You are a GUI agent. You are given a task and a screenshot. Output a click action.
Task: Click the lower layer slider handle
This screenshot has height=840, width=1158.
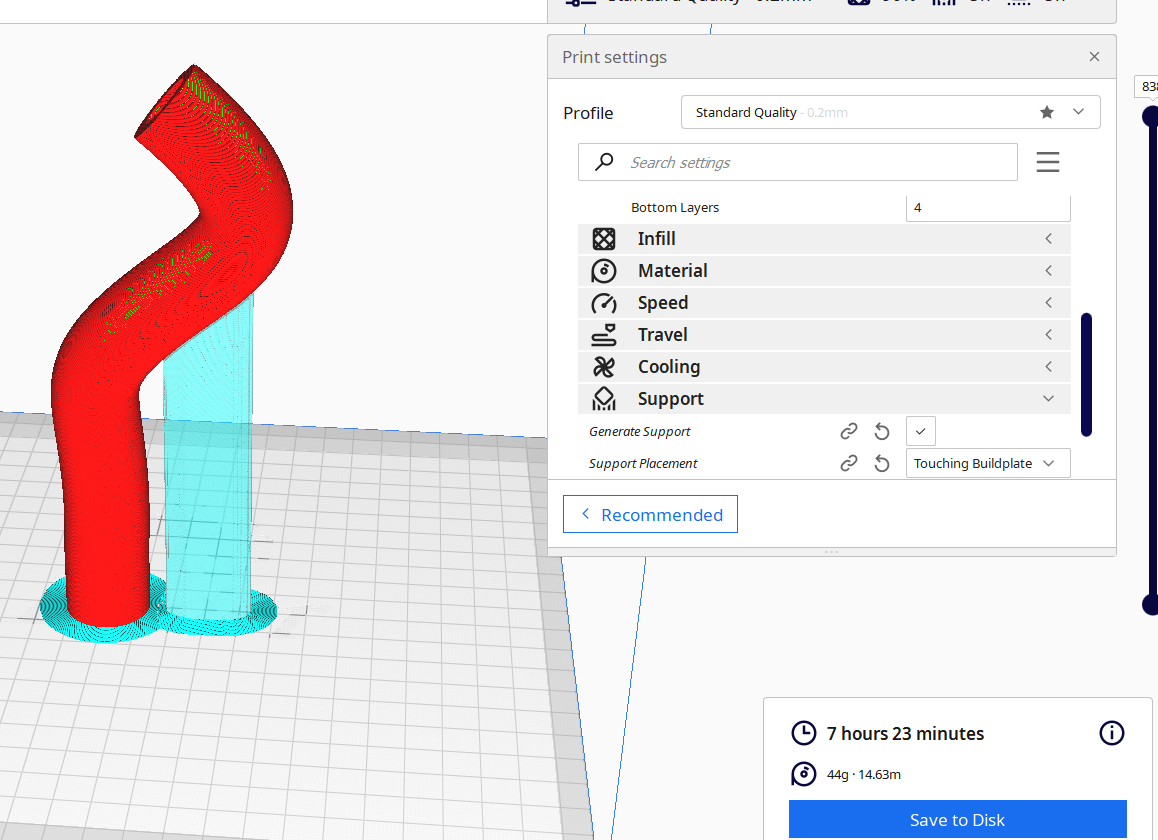tap(1151, 604)
